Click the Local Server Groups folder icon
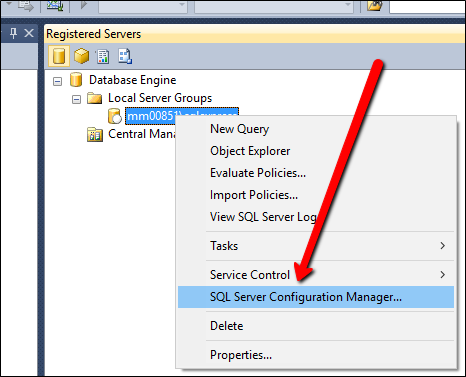Viewport: 466px width, 377px height. click(94, 98)
